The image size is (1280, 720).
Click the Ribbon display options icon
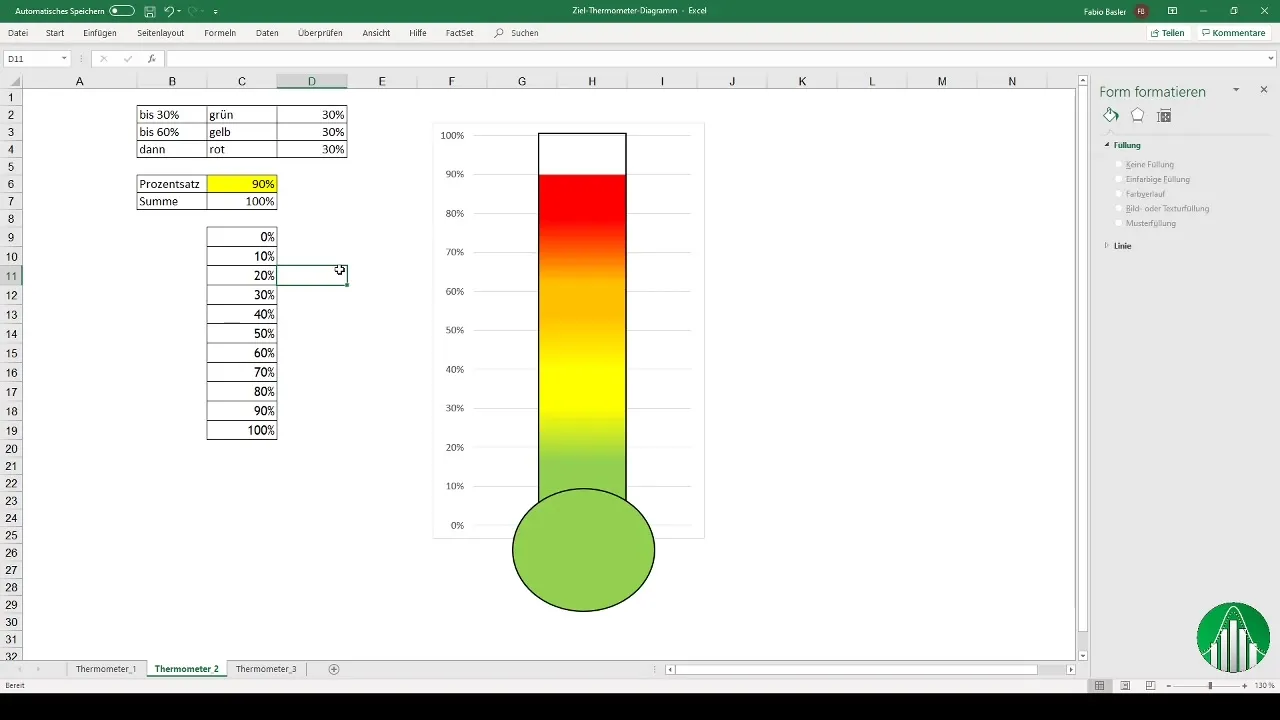1172,11
